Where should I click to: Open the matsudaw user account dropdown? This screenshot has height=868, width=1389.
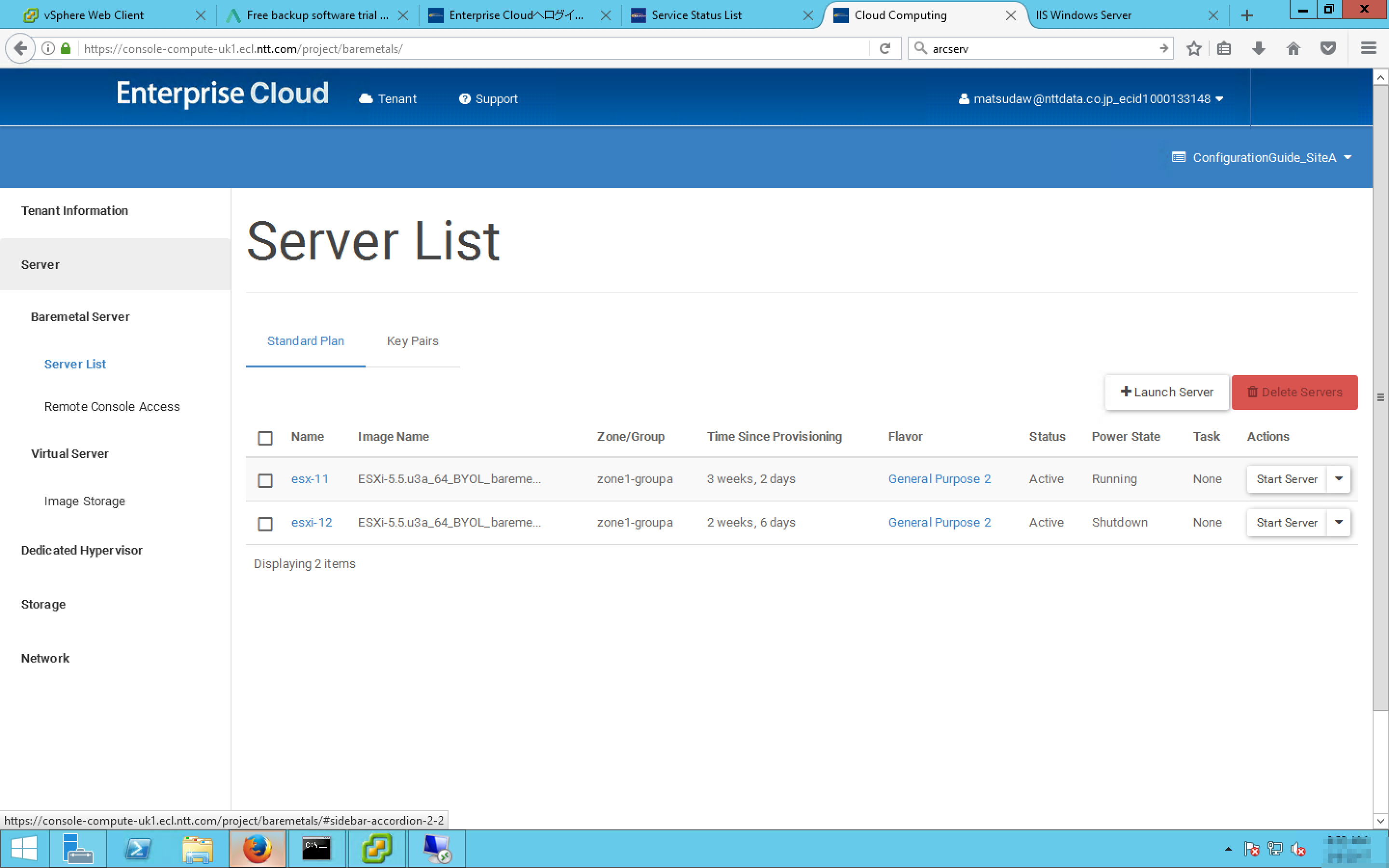(1090, 99)
